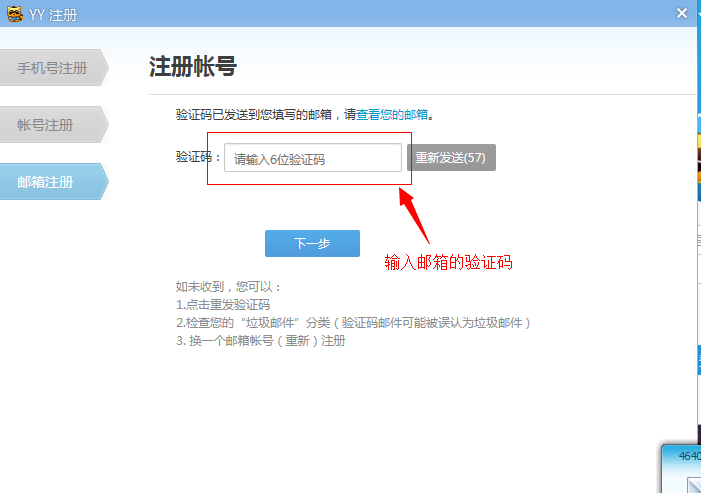The image size is (701, 493).
Task: Click the 注册帐号 heading text
Action: click(193, 67)
